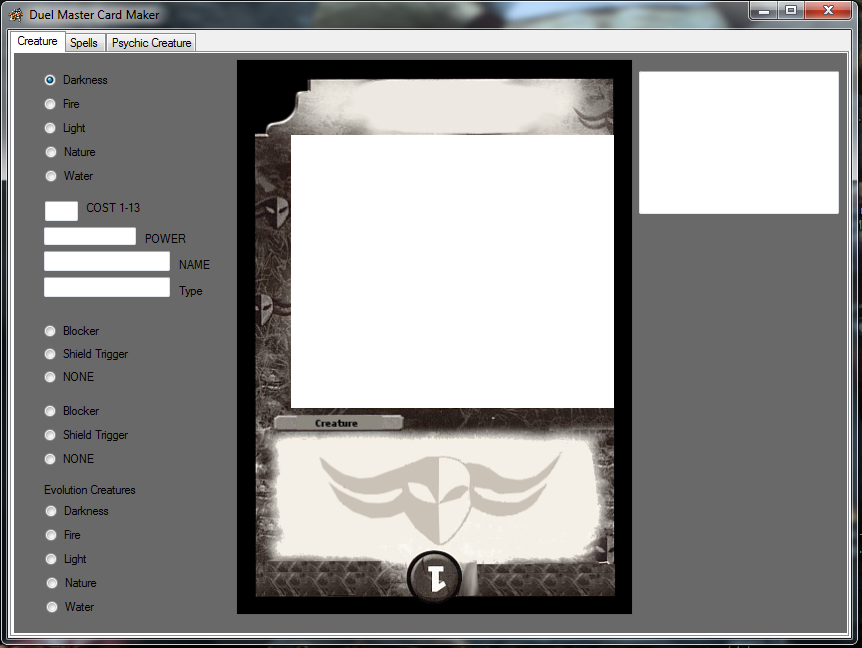The image size is (862, 648).
Task: Click the white card artwork area
Action: pos(452,272)
